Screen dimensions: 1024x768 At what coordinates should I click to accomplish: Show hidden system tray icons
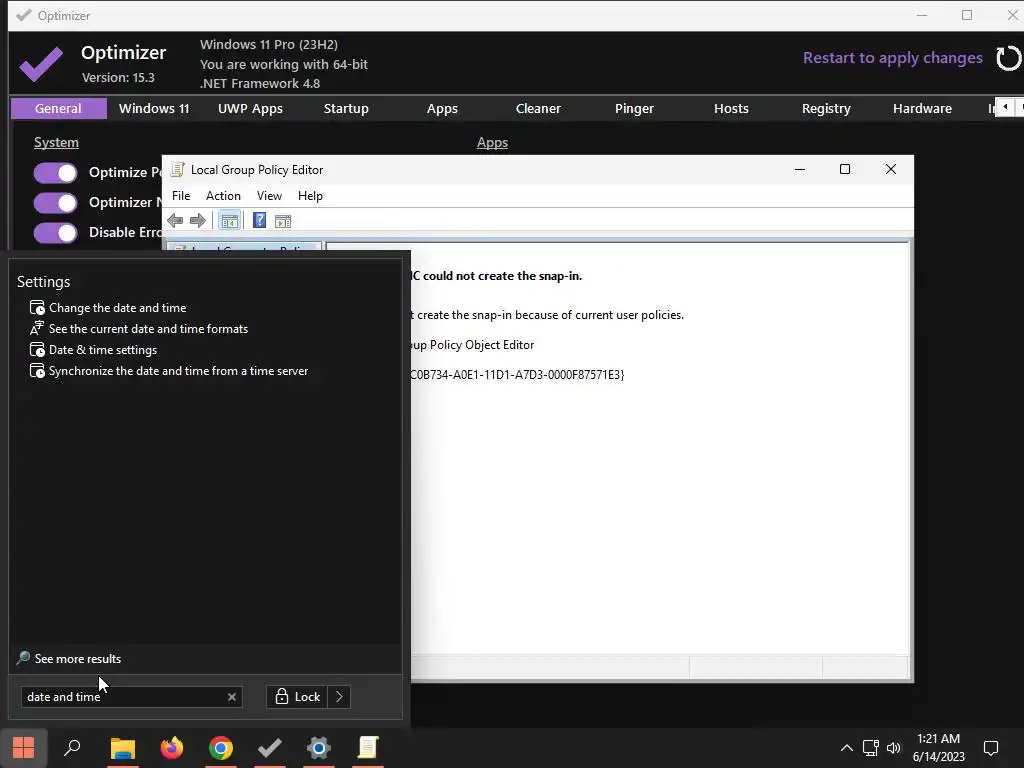(846, 748)
